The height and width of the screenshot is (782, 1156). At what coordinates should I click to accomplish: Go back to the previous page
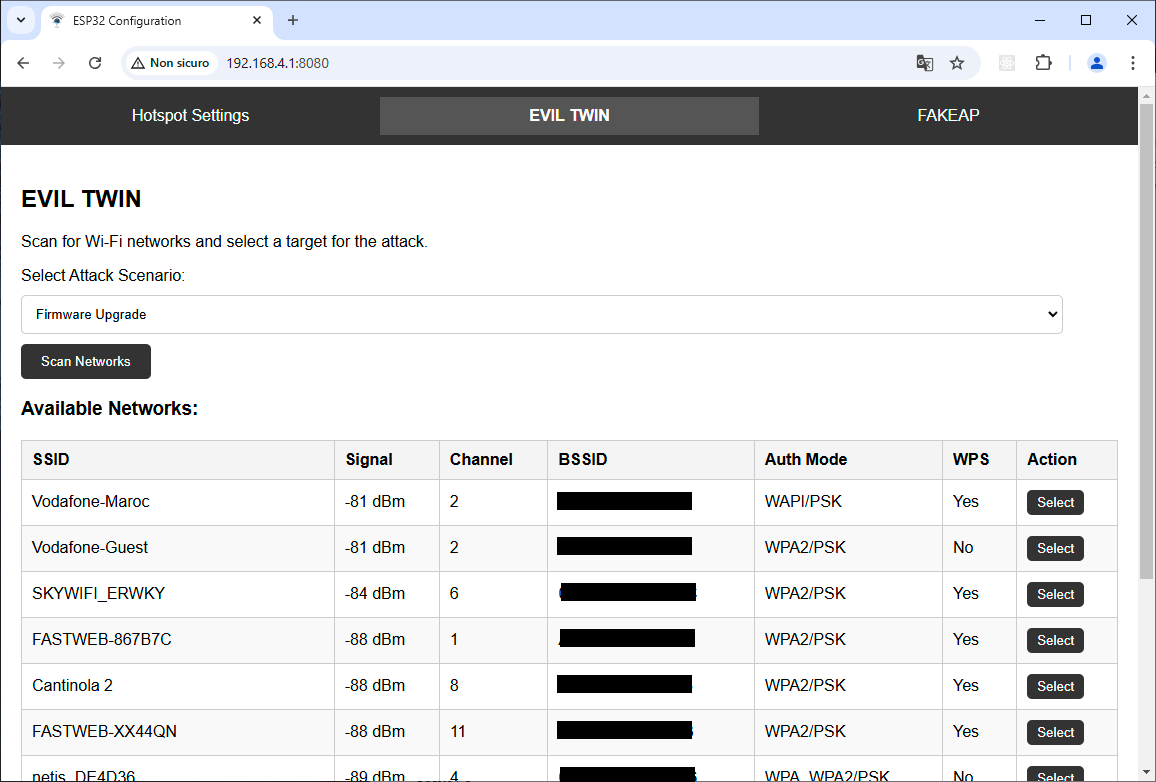(24, 63)
